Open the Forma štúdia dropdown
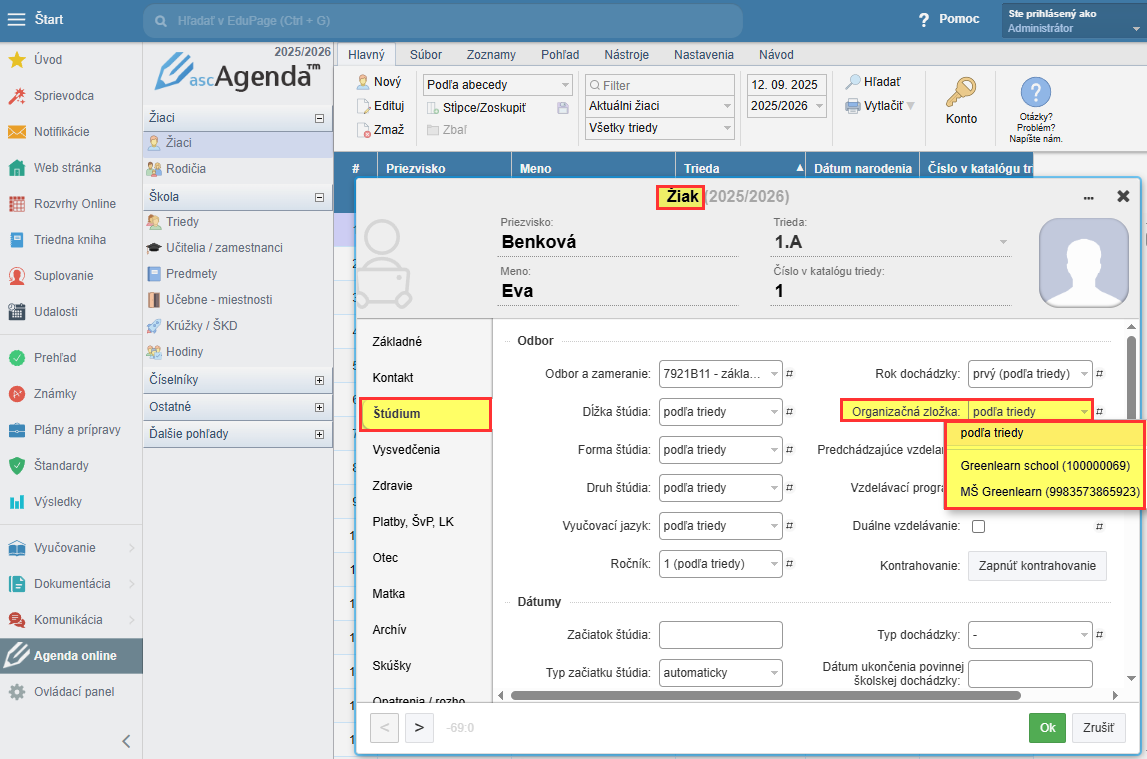 (720, 450)
